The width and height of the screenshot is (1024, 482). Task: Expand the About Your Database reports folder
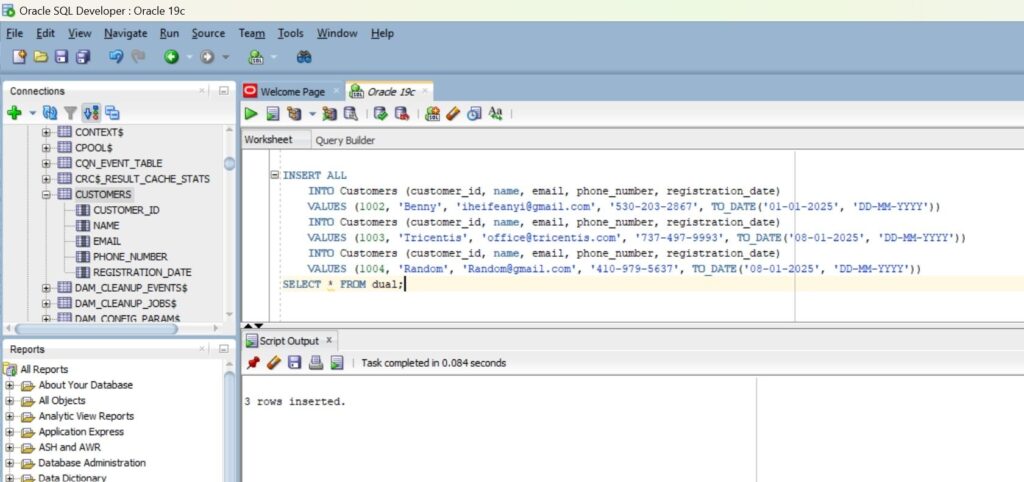click(x=10, y=385)
